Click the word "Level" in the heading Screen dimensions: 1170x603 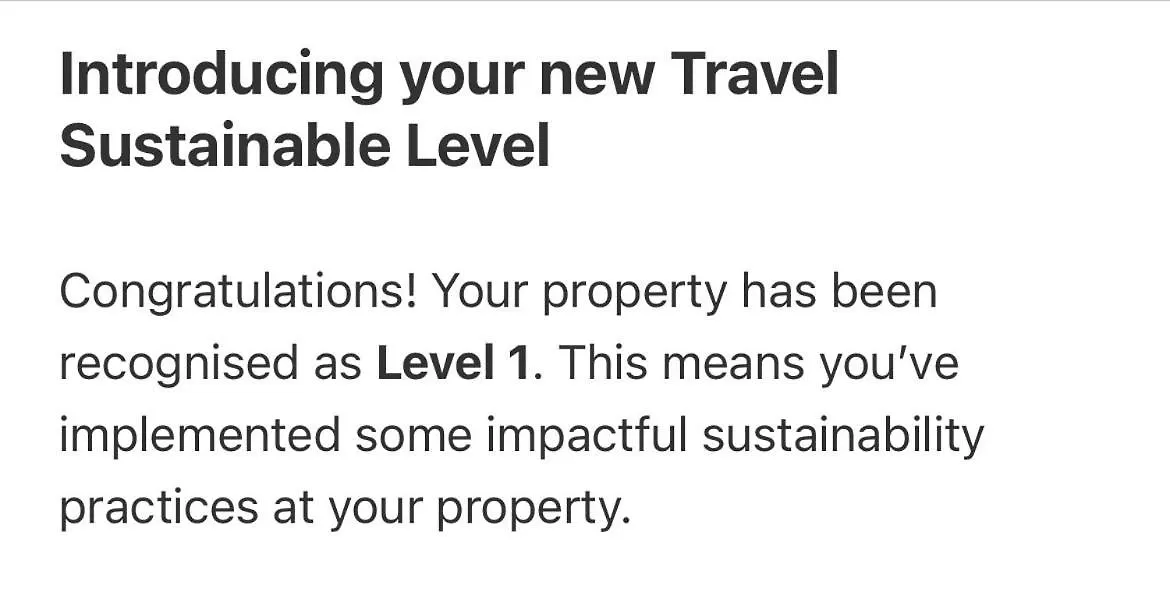point(478,145)
